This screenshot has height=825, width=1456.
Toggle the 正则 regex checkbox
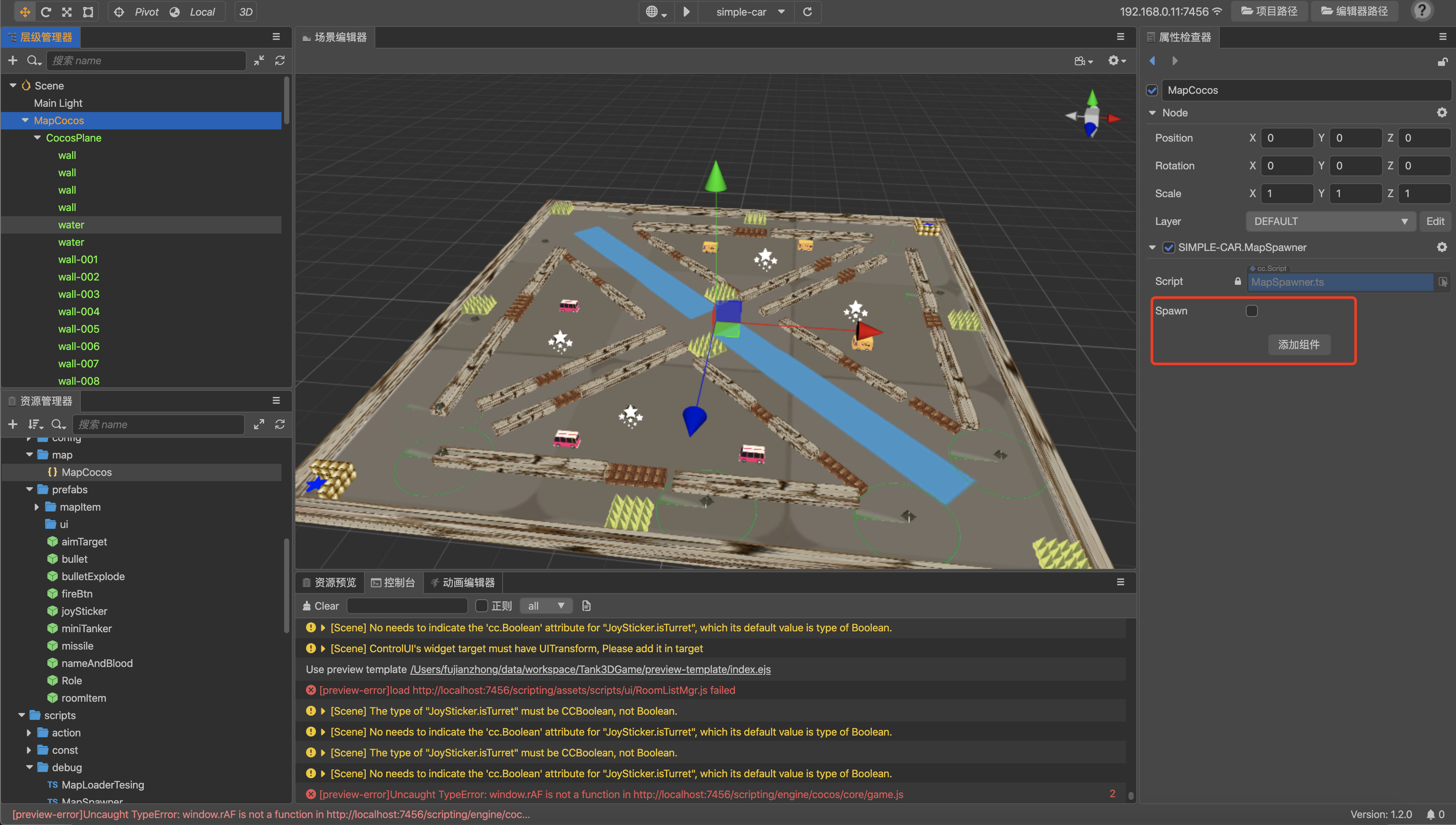click(481, 606)
